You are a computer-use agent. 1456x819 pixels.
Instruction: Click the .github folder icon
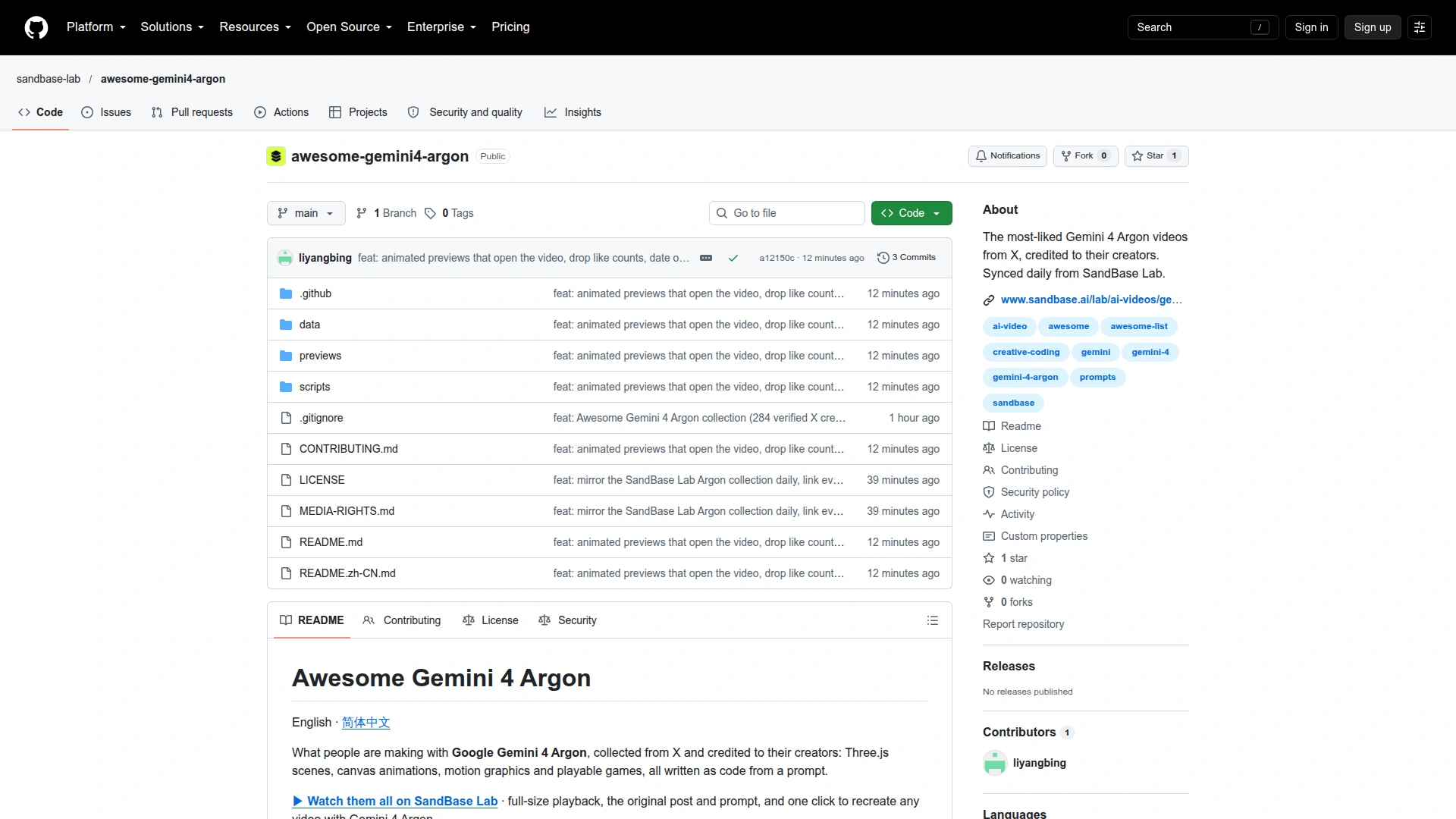(286, 293)
